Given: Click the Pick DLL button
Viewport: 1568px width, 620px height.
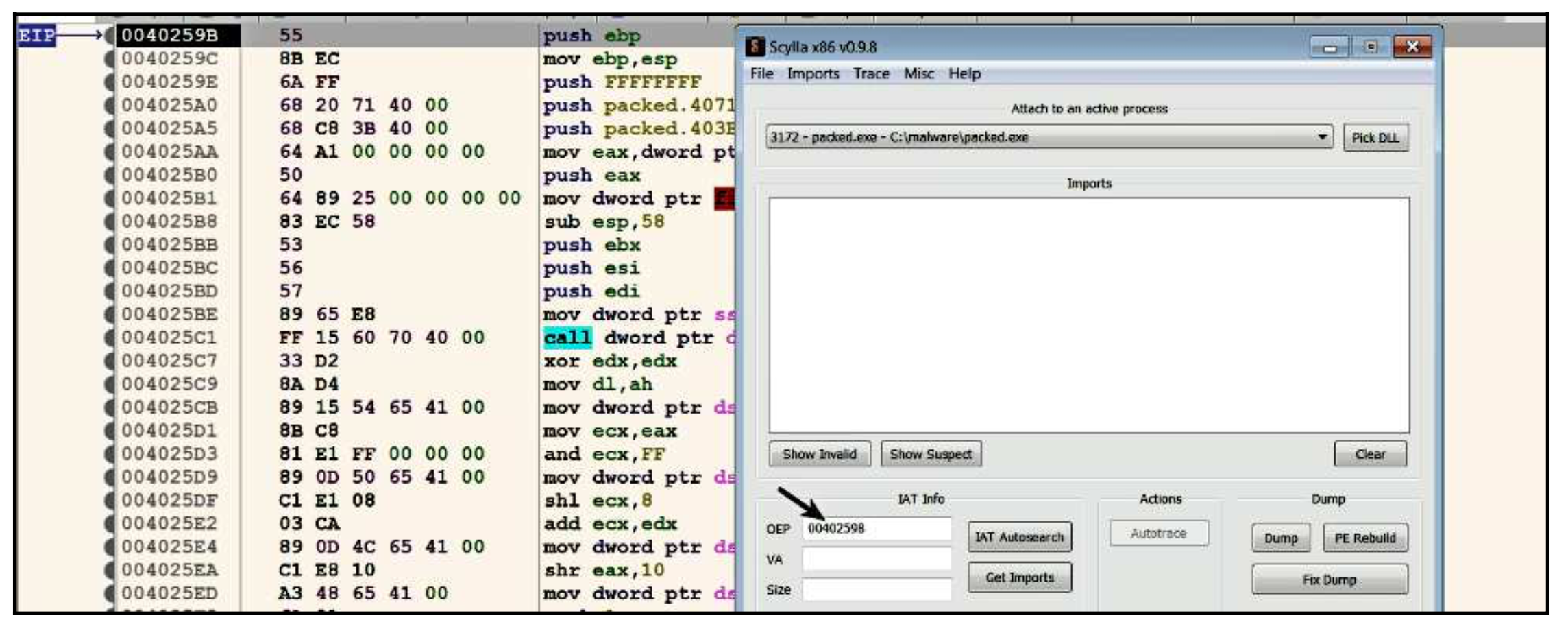Looking at the screenshot, I should [x=1375, y=138].
